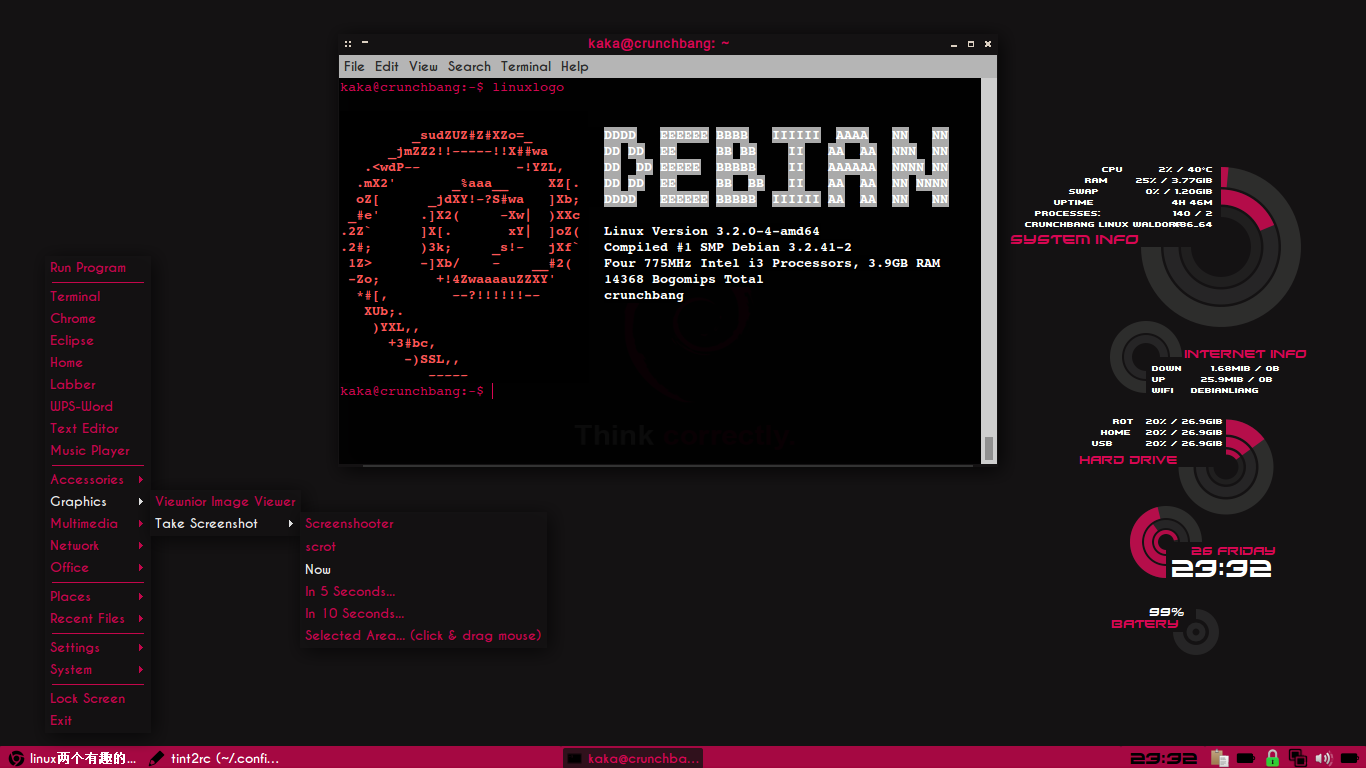Viewport: 1366px width, 768px height.
Task: Select Screenshooter in the screenshot submenu
Action: click(423, 523)
